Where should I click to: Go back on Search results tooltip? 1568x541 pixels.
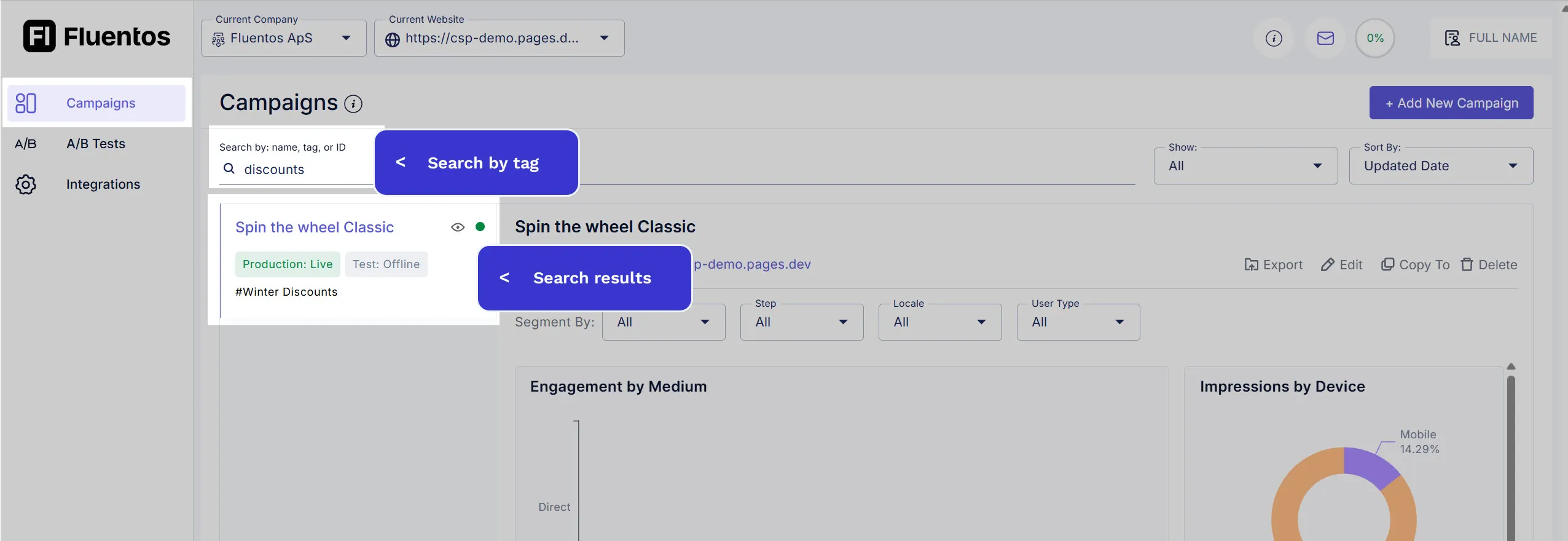[x=504, y=277]
